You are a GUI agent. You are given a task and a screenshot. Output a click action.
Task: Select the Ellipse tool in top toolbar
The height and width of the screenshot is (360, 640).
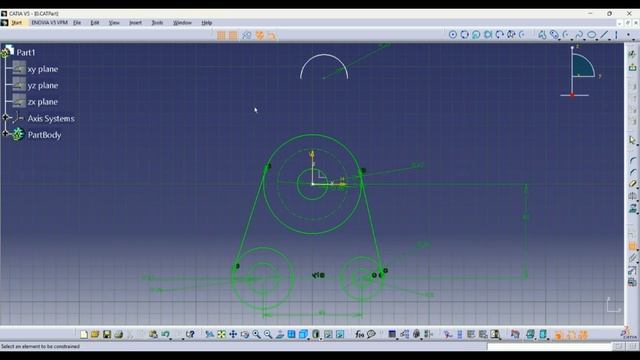591,35
